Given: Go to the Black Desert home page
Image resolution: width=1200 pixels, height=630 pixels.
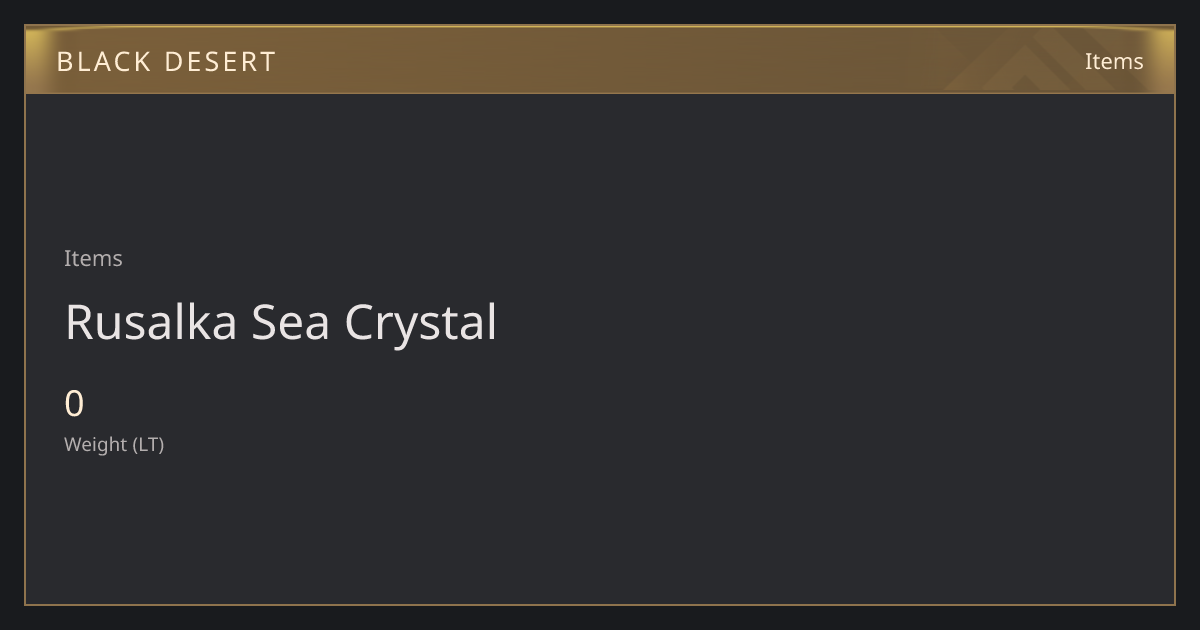Looking at the screenshot, I should click(166, 61).
